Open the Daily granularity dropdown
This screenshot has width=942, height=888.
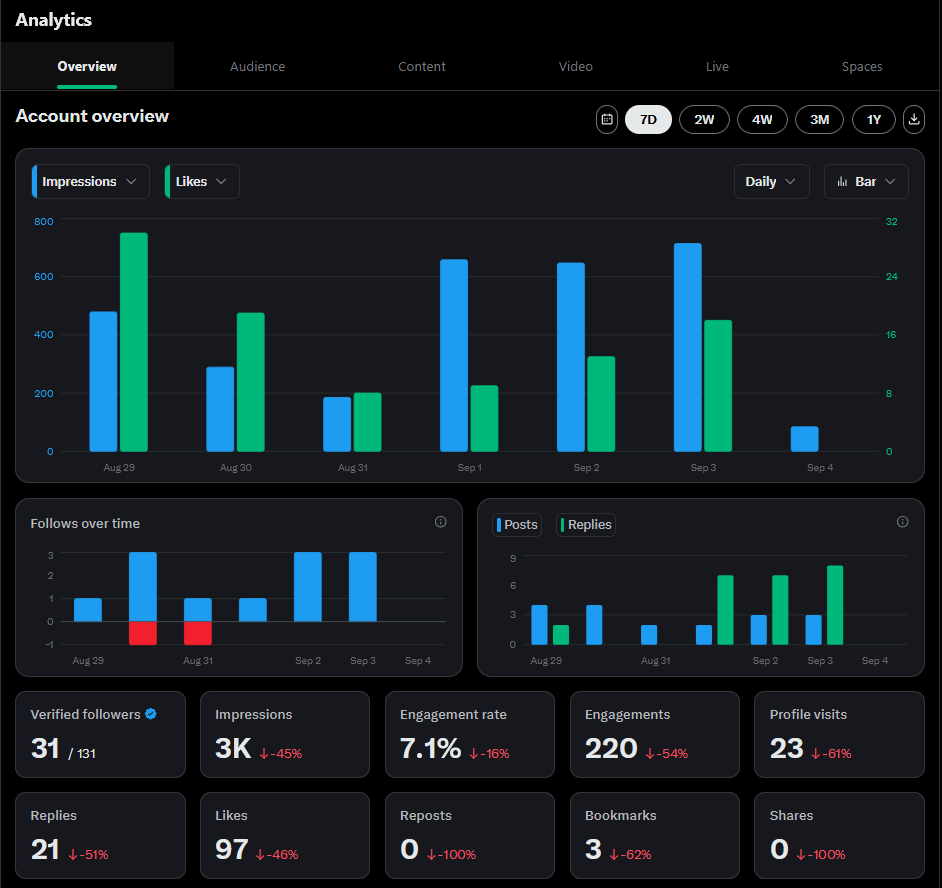pos(771,181)
